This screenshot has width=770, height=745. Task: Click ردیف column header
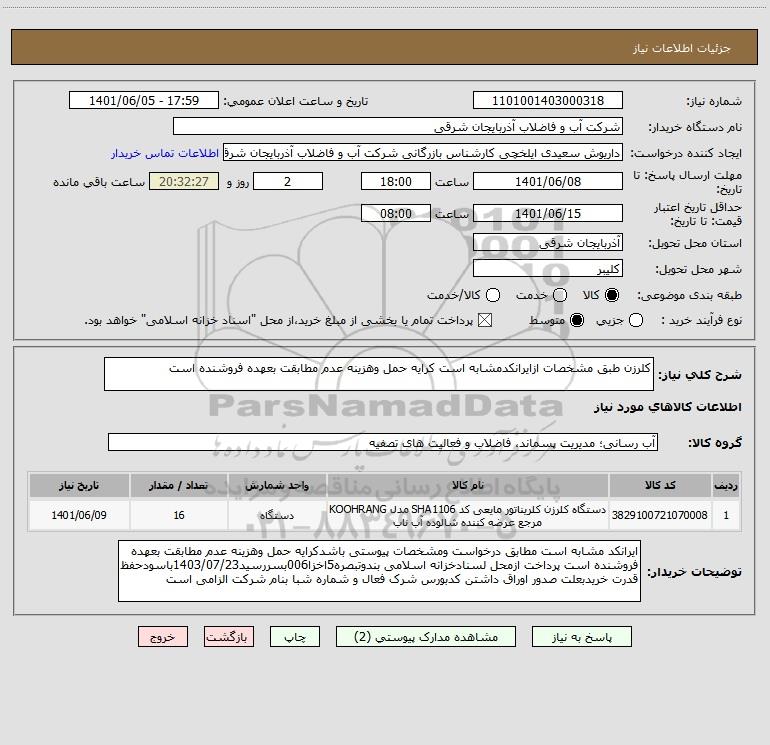(726, 485)
